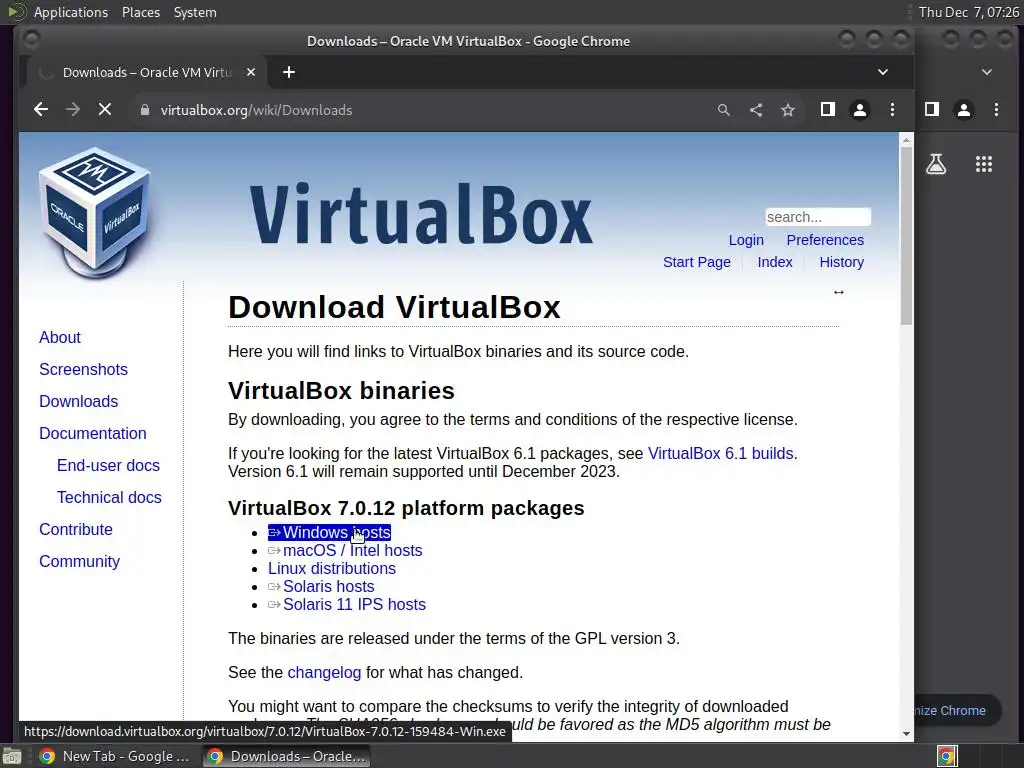
Task: Click the Customize Chrome button in background window
Action: coord(957,711)
